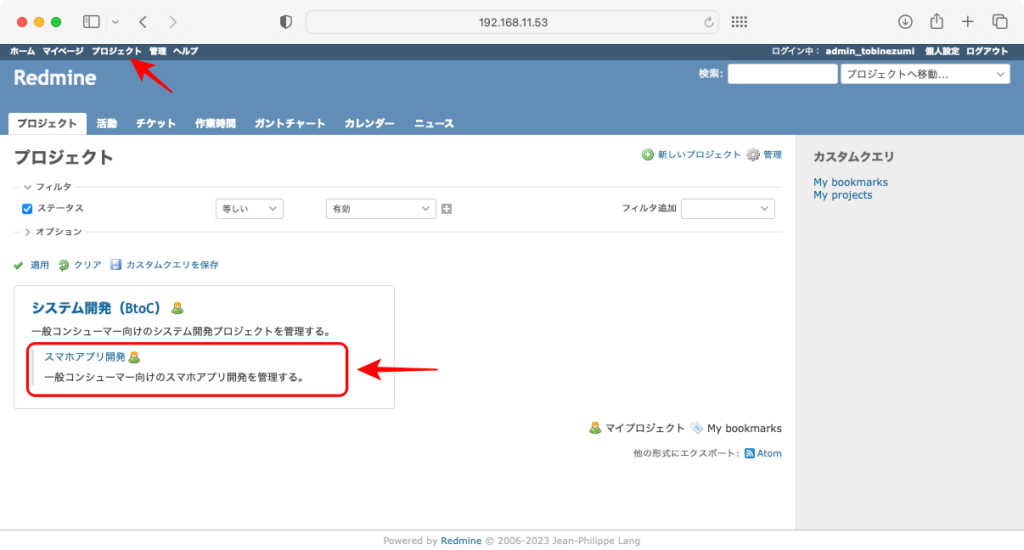Viewport: 1024px width, 550px height.
Task: Open the My bookmarks custom query
Action: point(850,182)
